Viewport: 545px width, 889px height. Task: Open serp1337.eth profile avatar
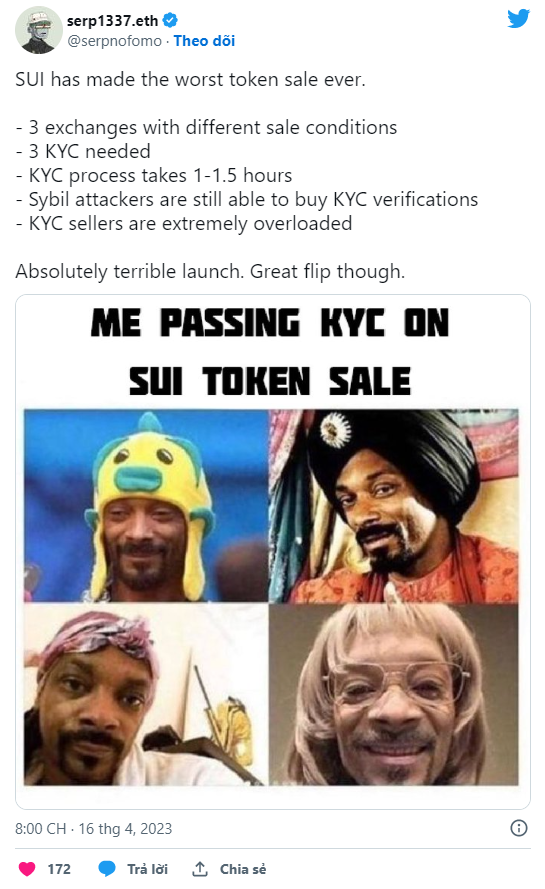click(x=39, y=30)
